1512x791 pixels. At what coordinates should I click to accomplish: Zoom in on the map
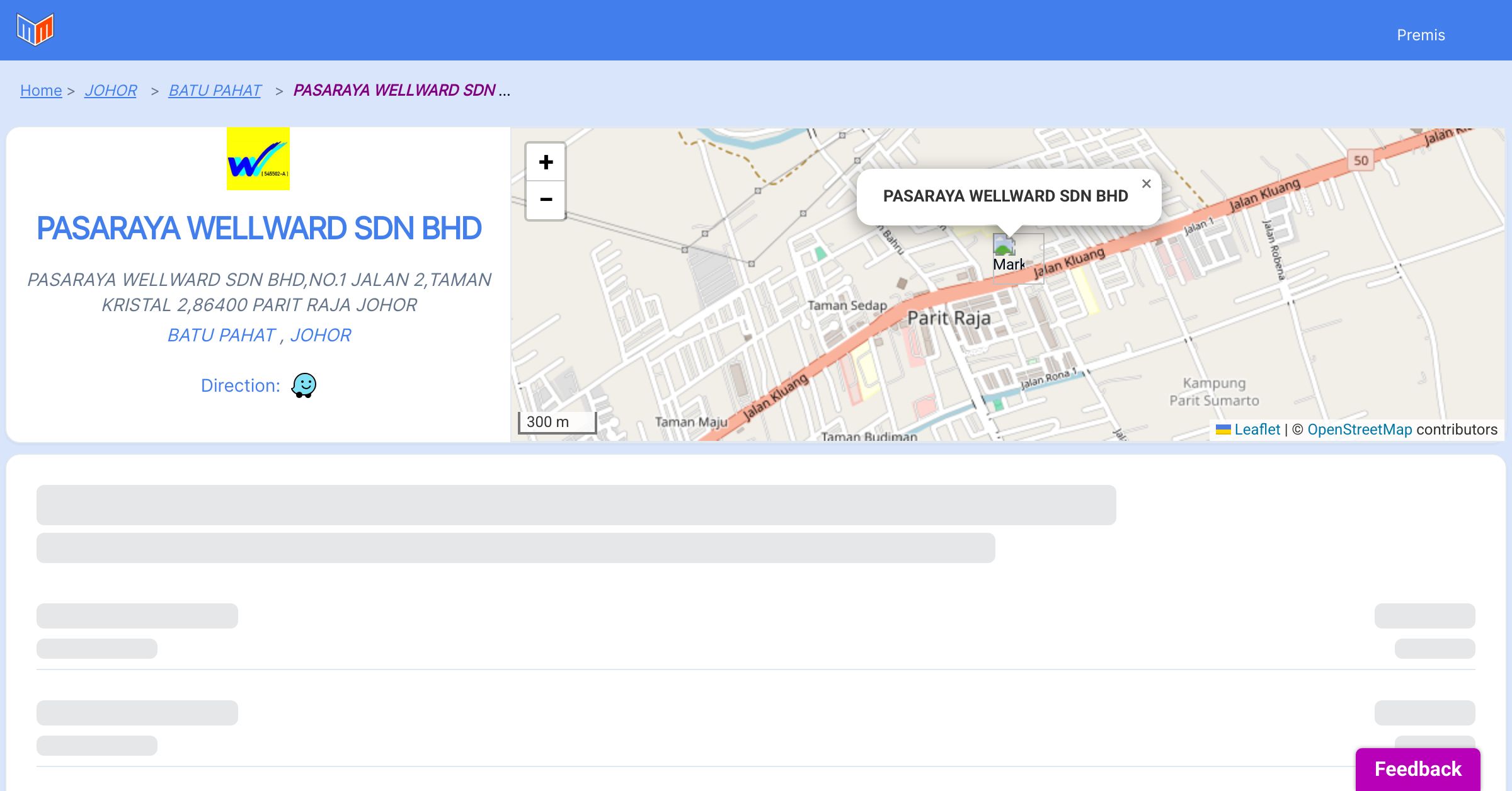(546, 162)
